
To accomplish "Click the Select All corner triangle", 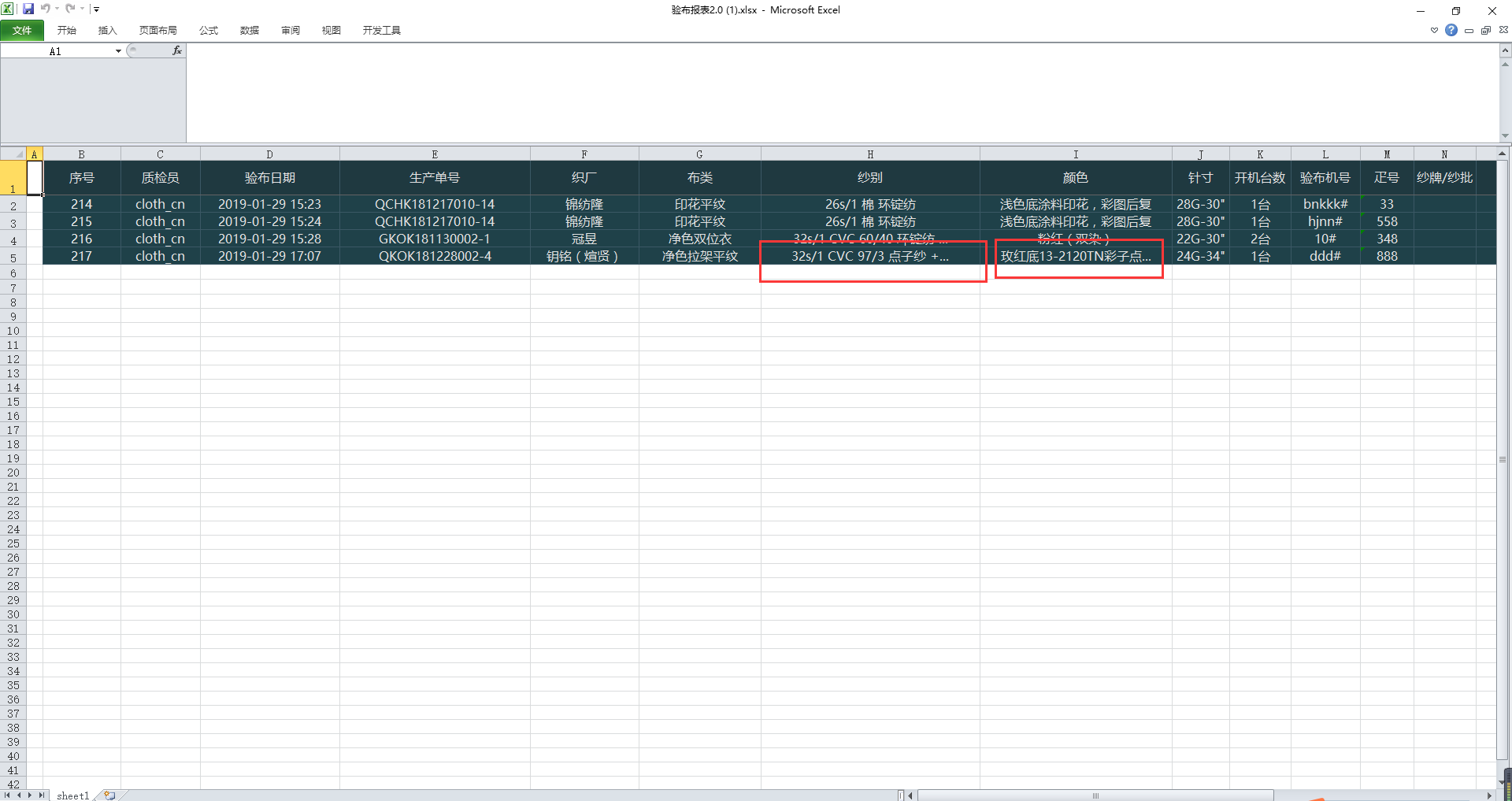I will (x=13, y=154).
